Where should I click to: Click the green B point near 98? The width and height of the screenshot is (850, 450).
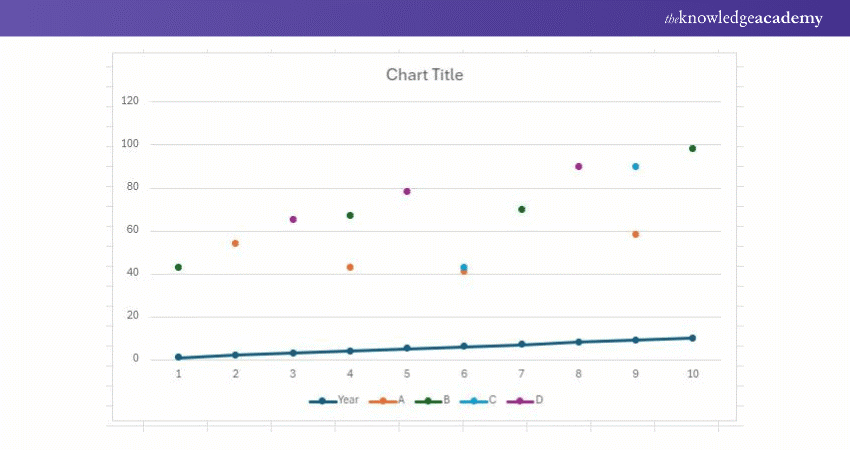(692, 148)
